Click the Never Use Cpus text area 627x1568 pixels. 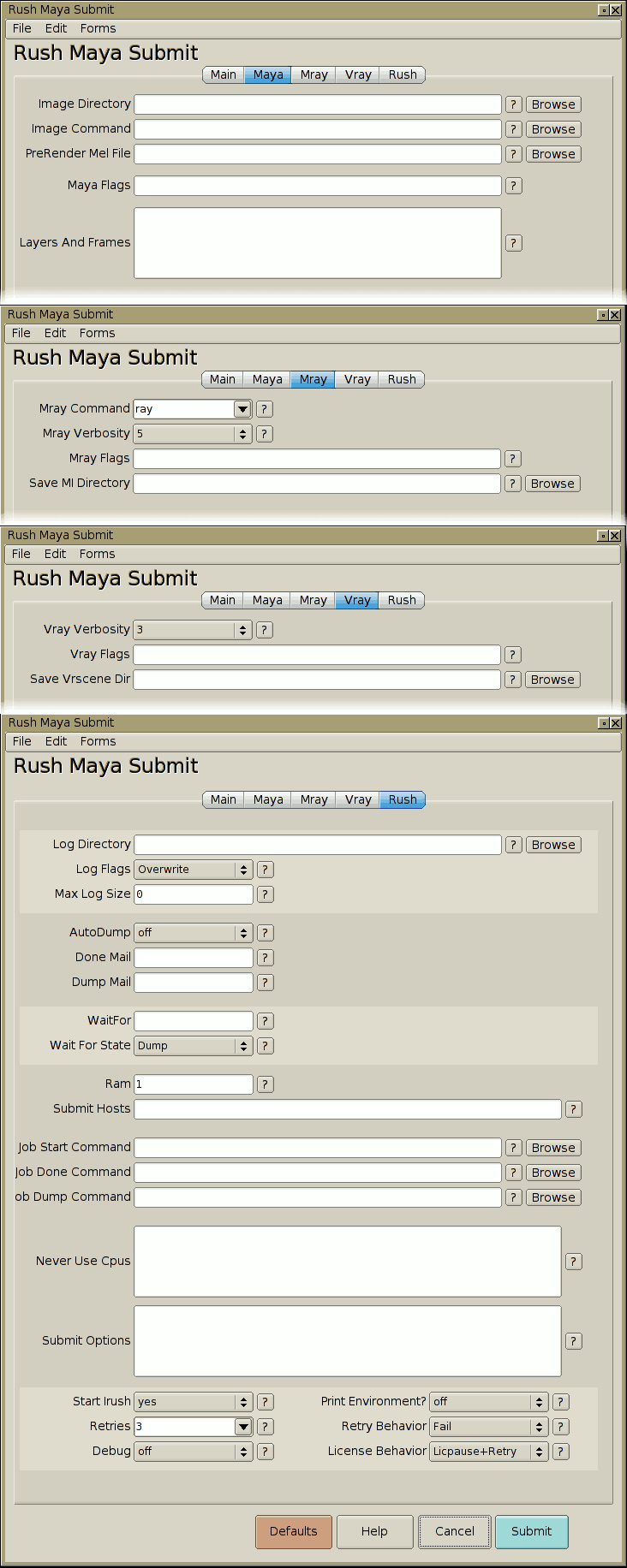tap(348, 1262)
